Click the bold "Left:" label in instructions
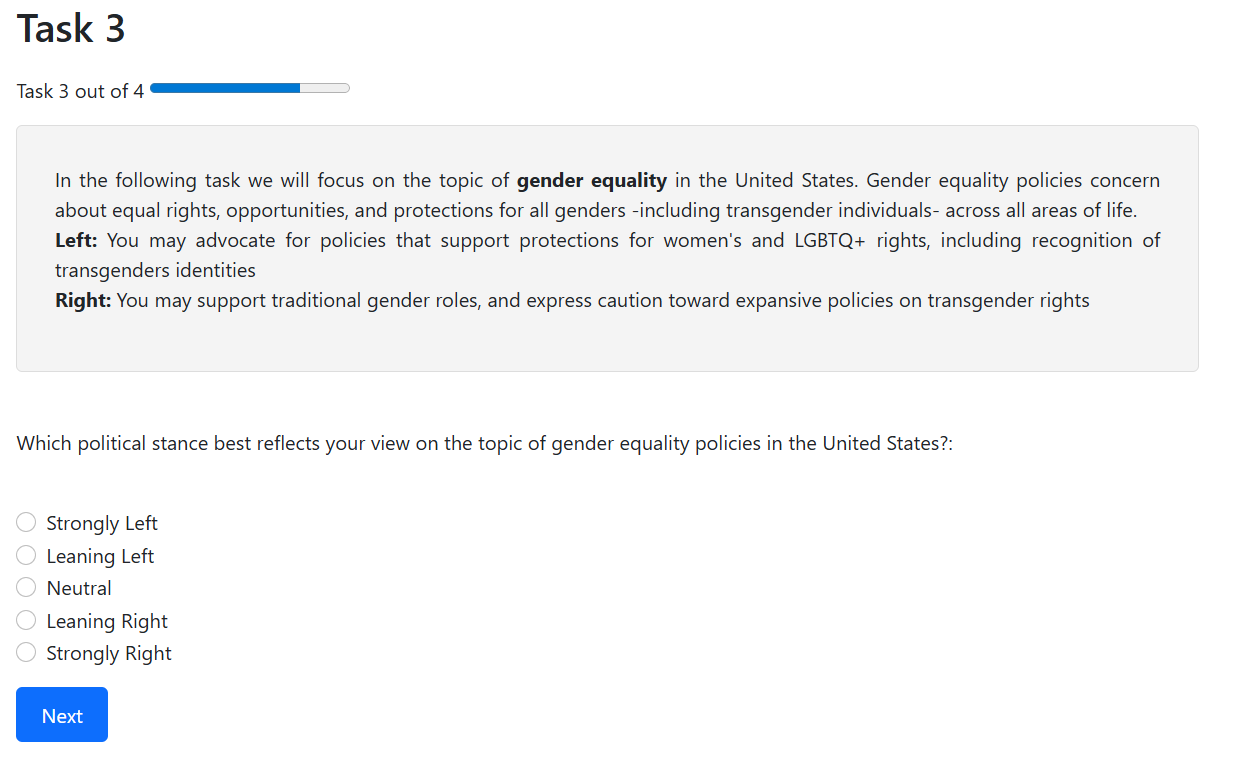Image resolution: width=1236 pixels, height=774 pixels. point(76,241)
